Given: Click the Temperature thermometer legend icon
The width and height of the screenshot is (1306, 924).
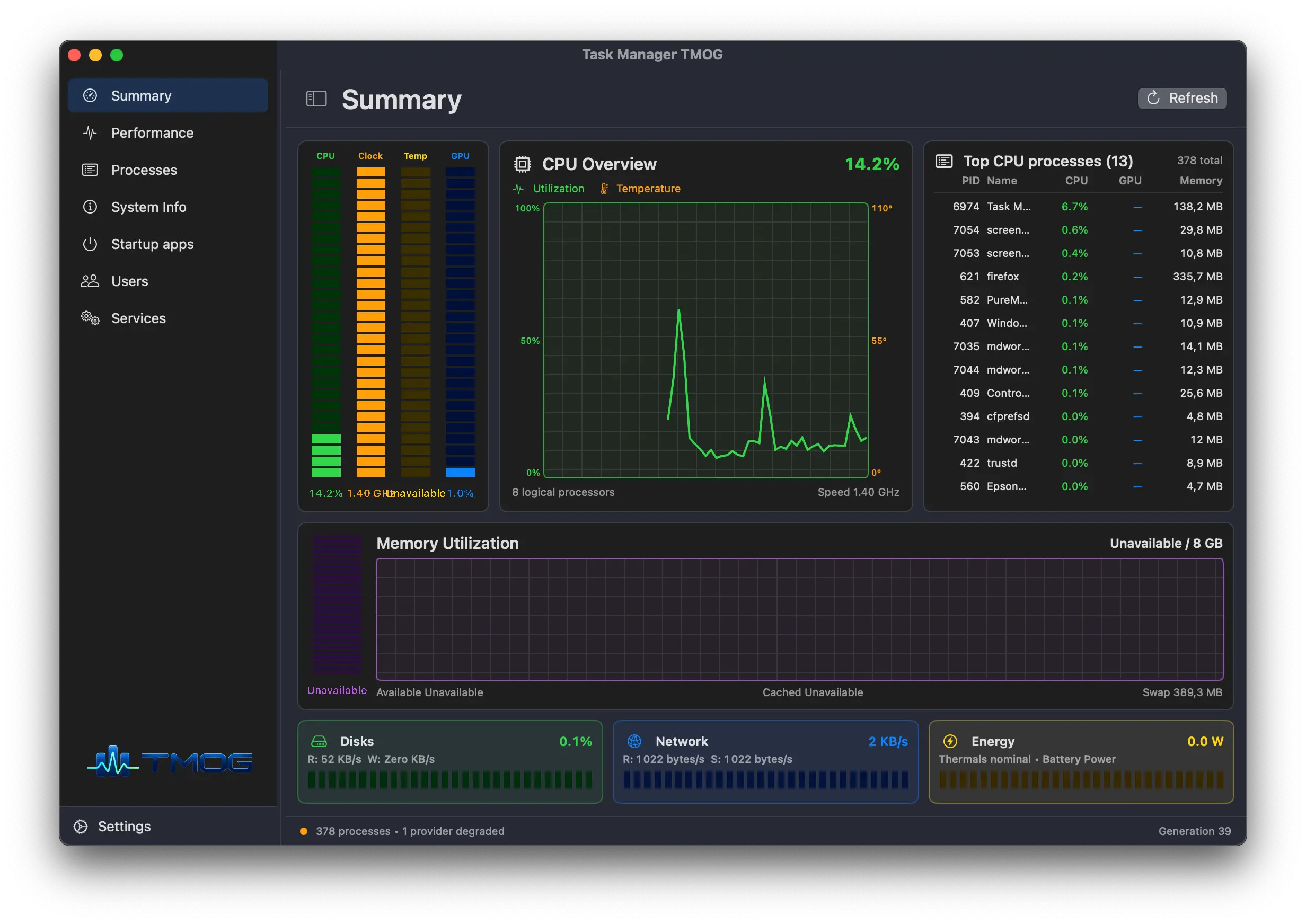Looking at the screenshot, I should (x=604, y=188).
